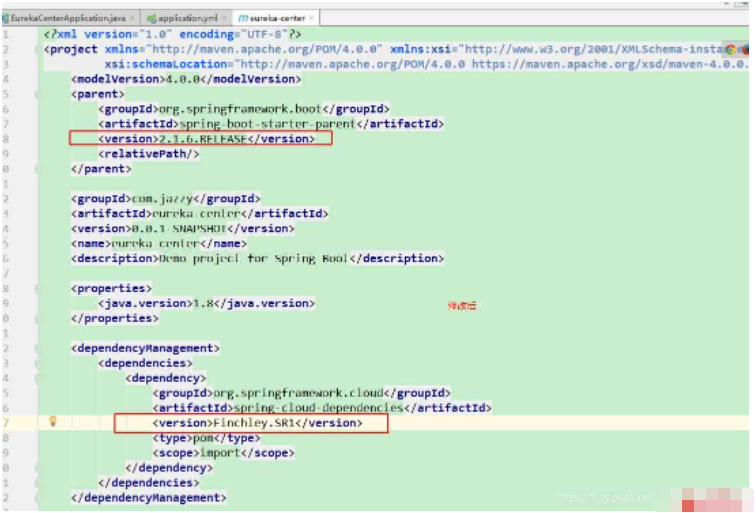The height and width of the screenshot is (513, 756).
Task: Click the closing </dependency> tag
Action: coord(169,468)
